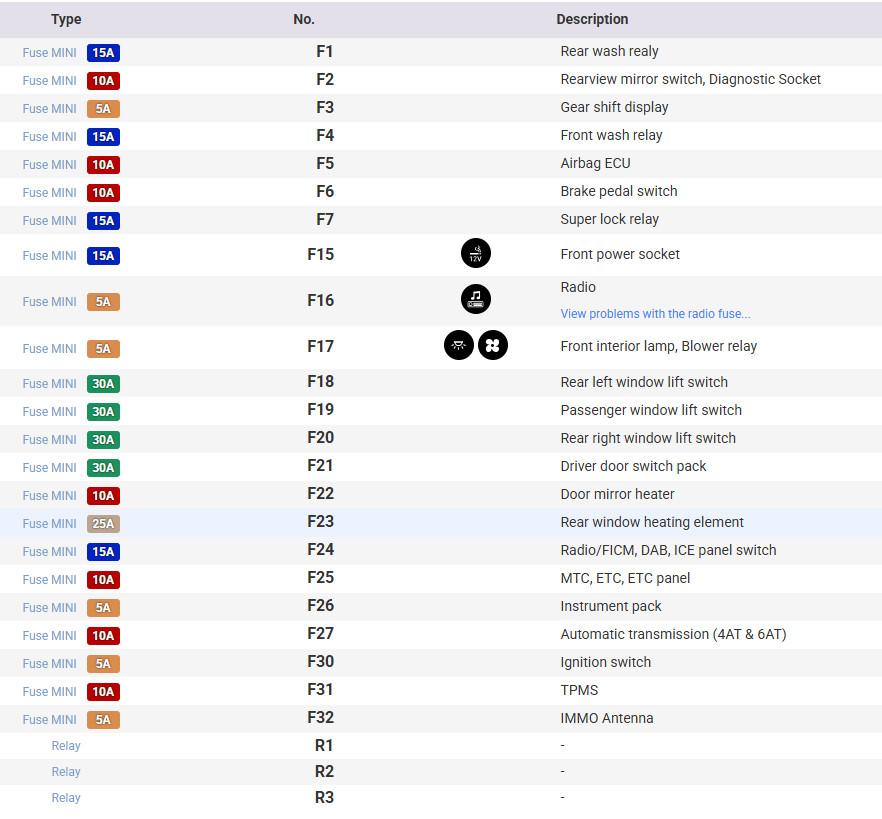Click the radio music icon for F16
The height and width of the screenshot is (819, 882).
coord(475,299)
